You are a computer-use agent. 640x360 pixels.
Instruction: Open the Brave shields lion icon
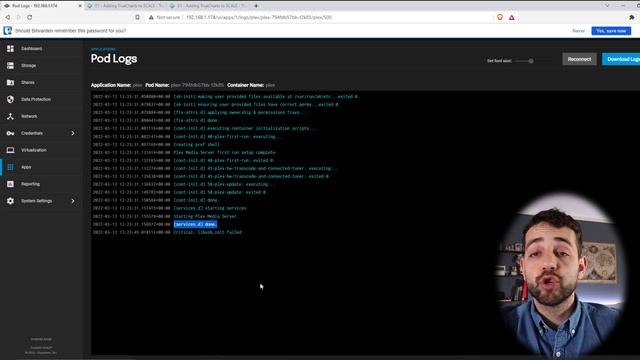[500, 17]
